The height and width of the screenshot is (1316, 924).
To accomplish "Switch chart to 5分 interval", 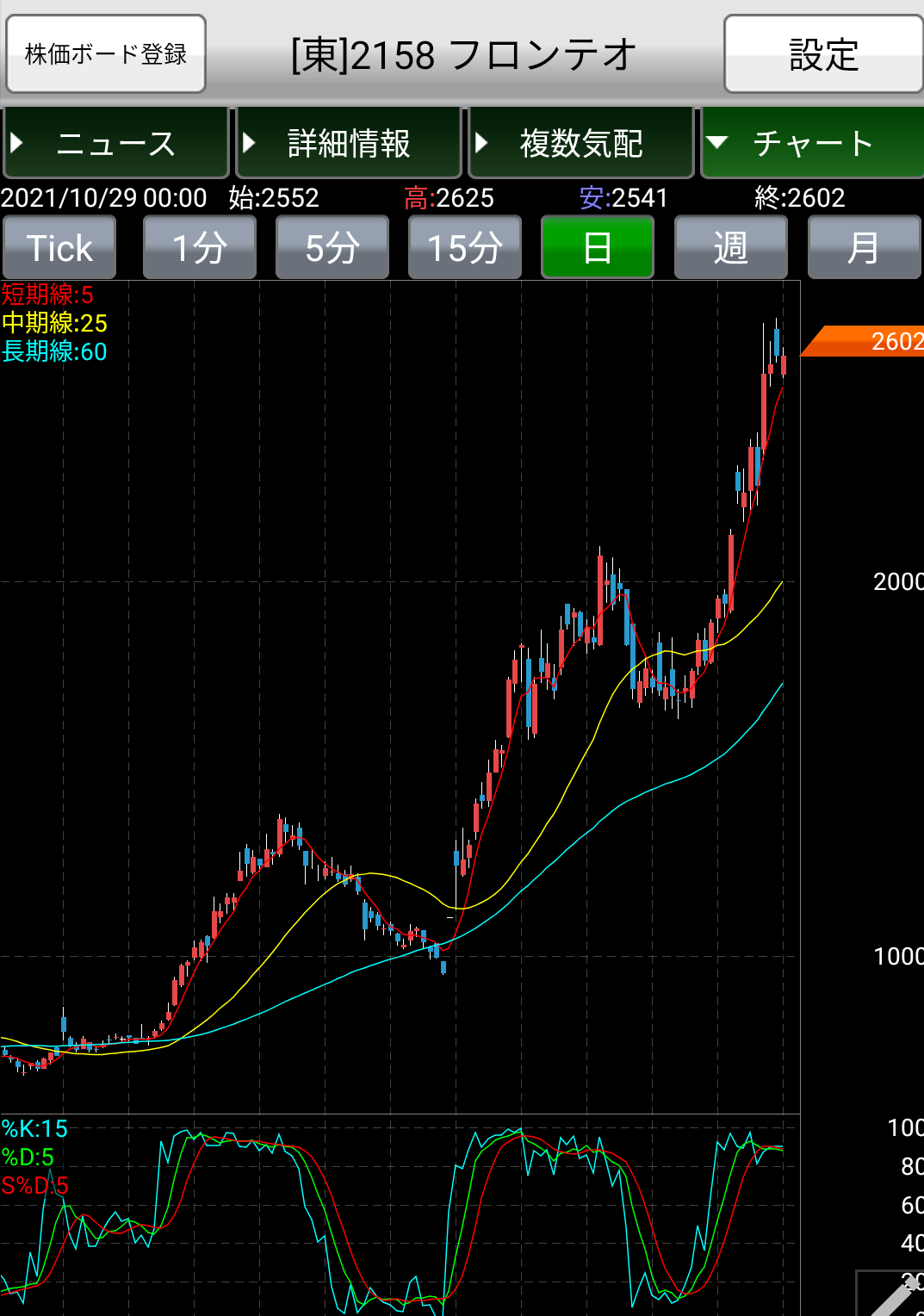I will click(x=332, y=248).
